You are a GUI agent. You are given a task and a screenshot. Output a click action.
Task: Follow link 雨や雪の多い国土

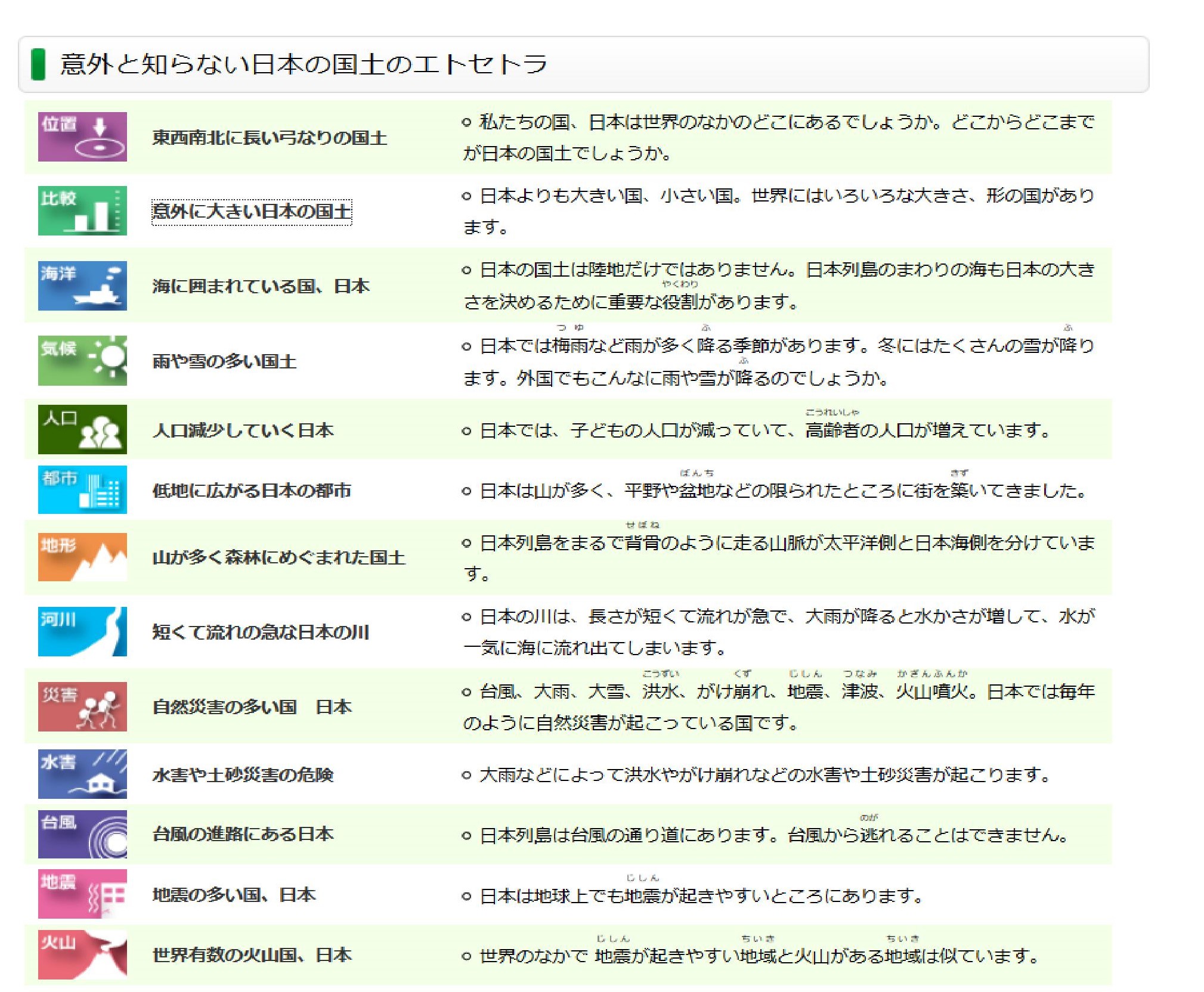[x=224, y=361]
